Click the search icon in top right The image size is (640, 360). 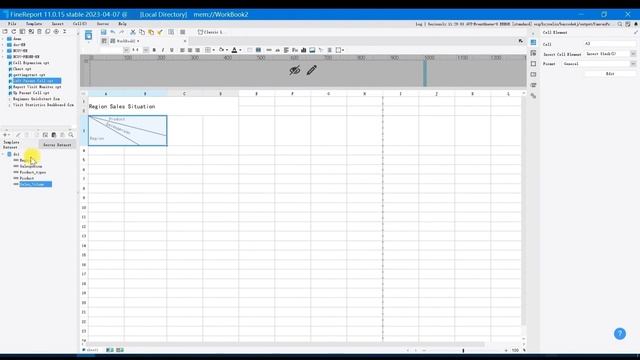[620, 24]
